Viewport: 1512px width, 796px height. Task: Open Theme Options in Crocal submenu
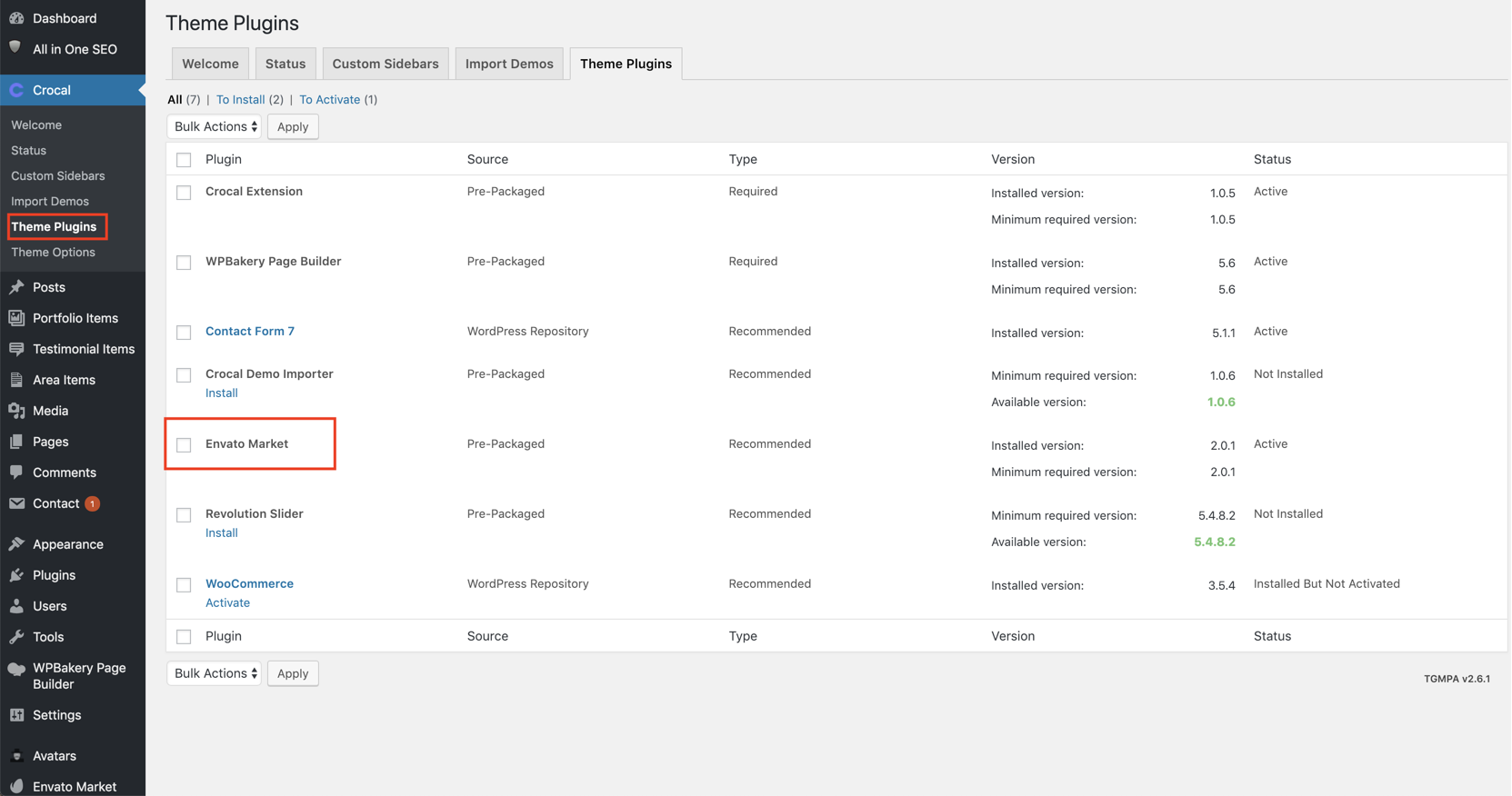point(53,252)
